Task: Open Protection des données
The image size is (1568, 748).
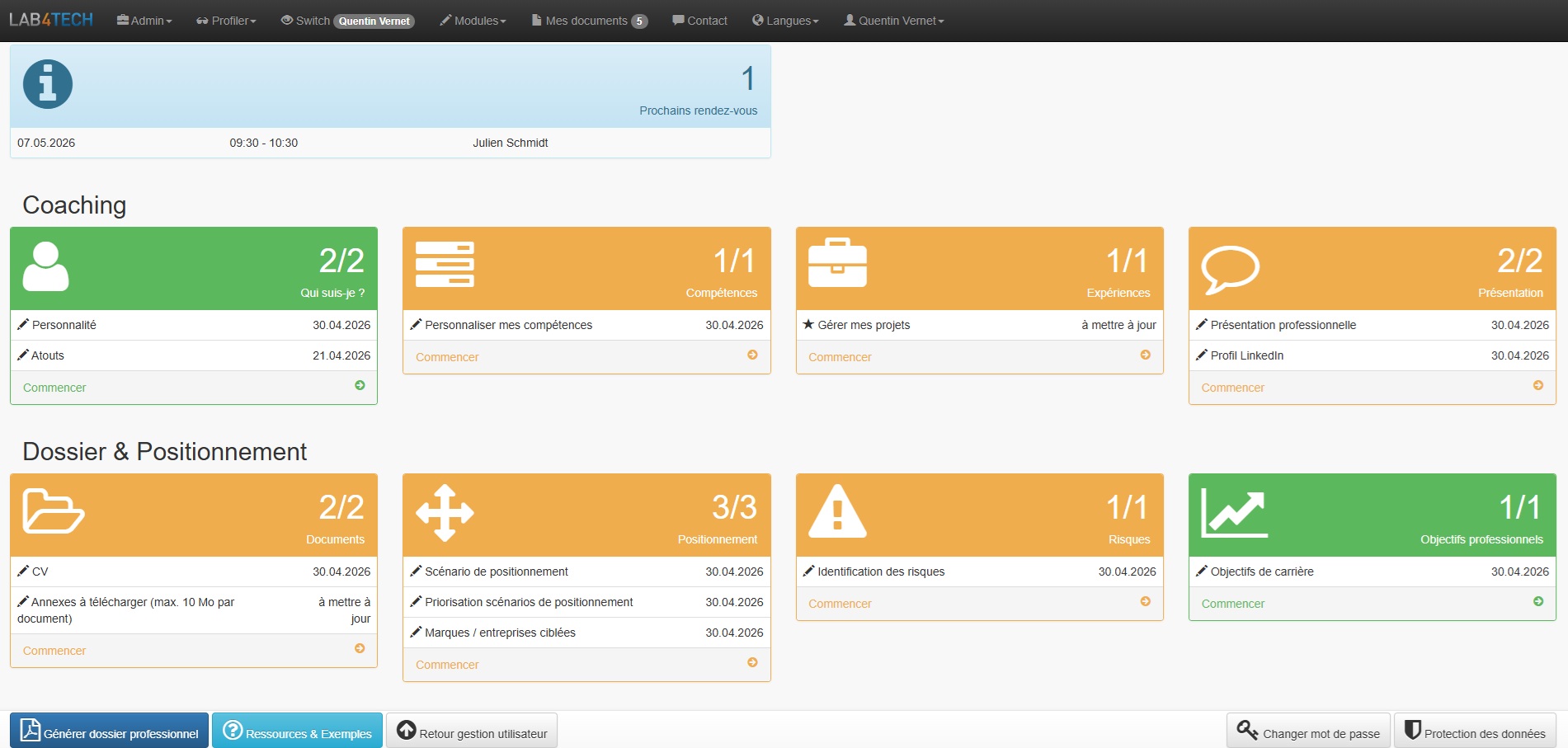Action: click(1475, 731)
